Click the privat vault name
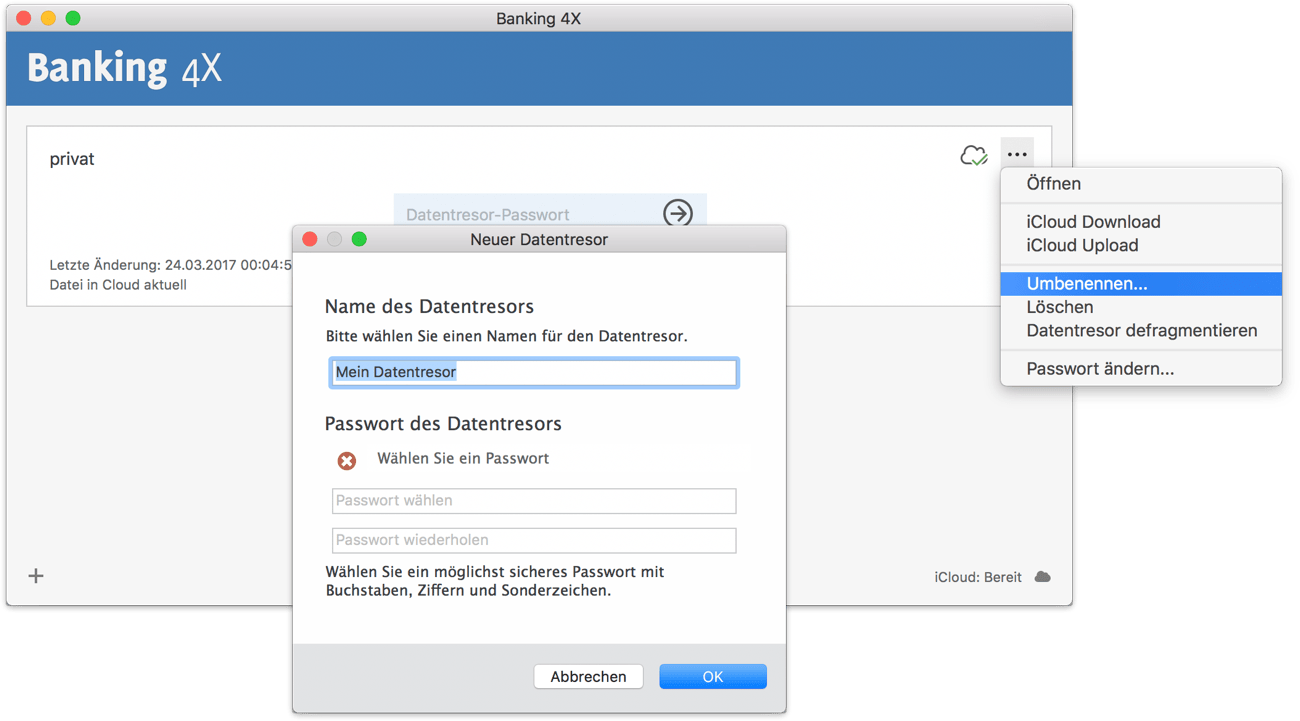This screenshot has height=721, width=1300. coord(72,159)
